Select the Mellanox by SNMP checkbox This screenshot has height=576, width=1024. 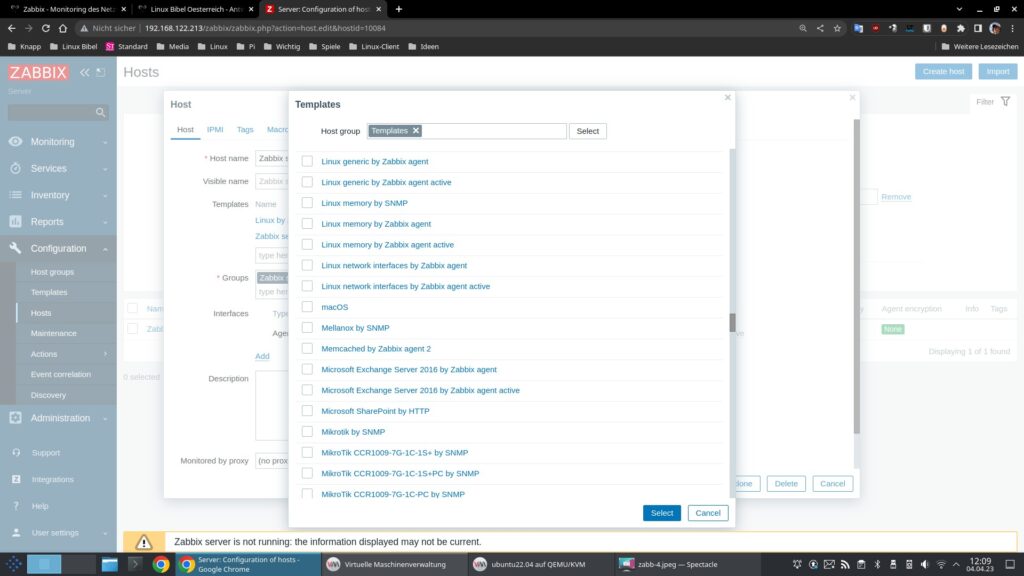click(307, 328)
